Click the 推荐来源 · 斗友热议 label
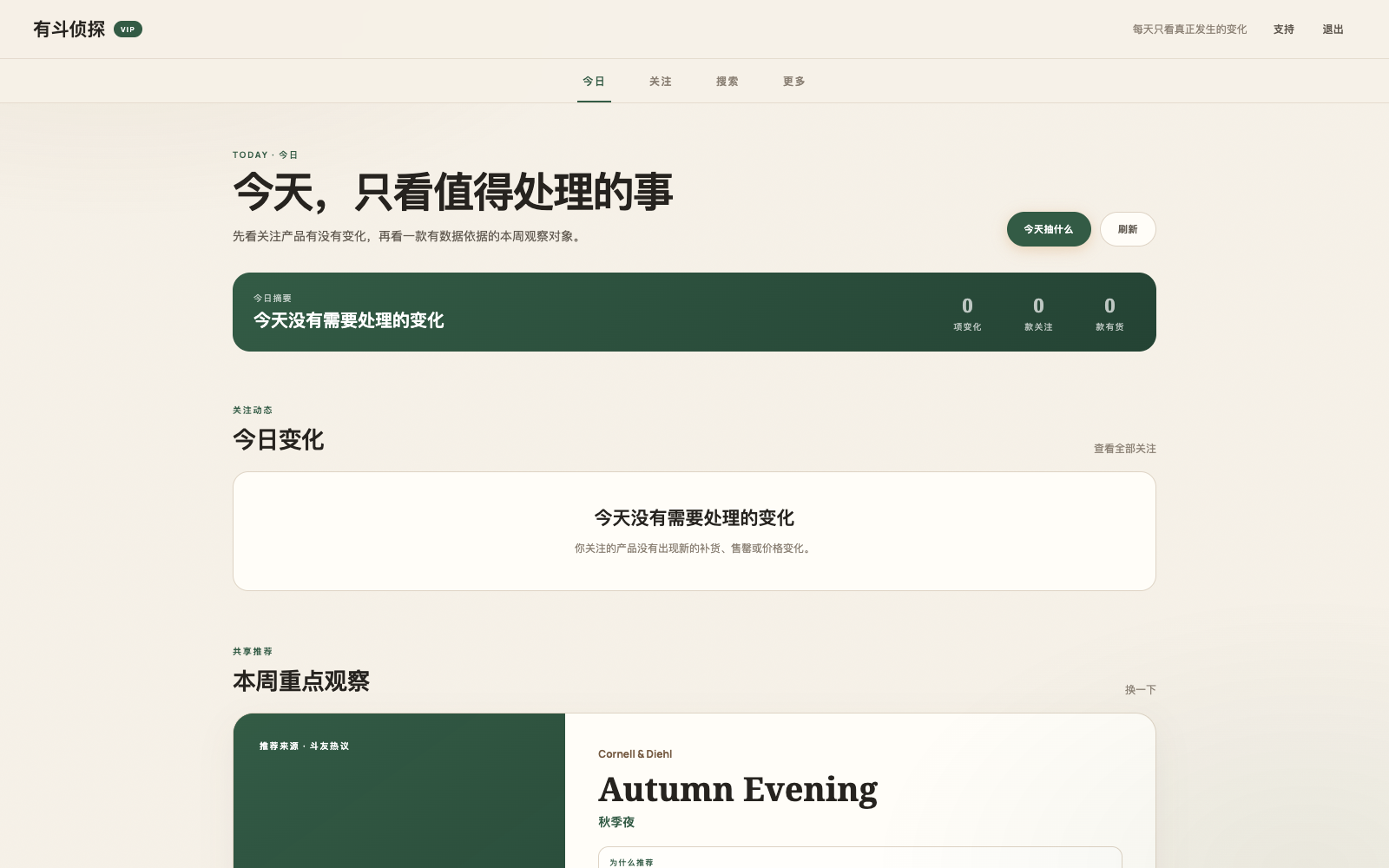The image size is (1389, 868). (x=304, y=746)
